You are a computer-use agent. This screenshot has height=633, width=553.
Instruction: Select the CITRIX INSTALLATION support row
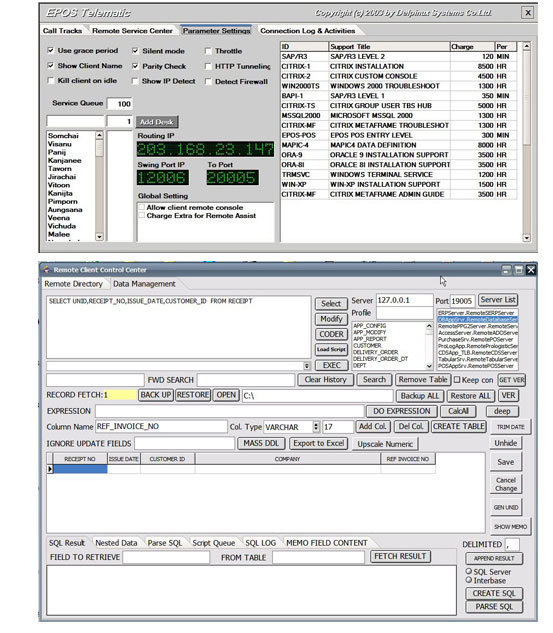[x=398, y=66]
